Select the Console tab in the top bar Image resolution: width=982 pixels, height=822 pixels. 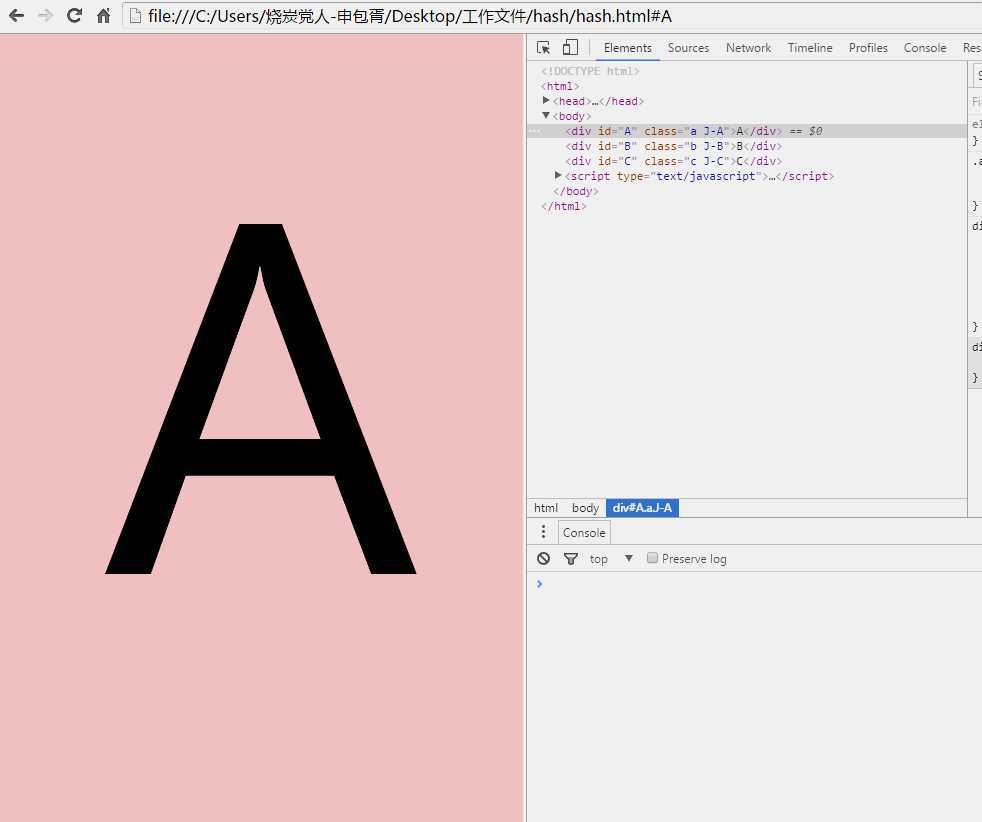925,48
